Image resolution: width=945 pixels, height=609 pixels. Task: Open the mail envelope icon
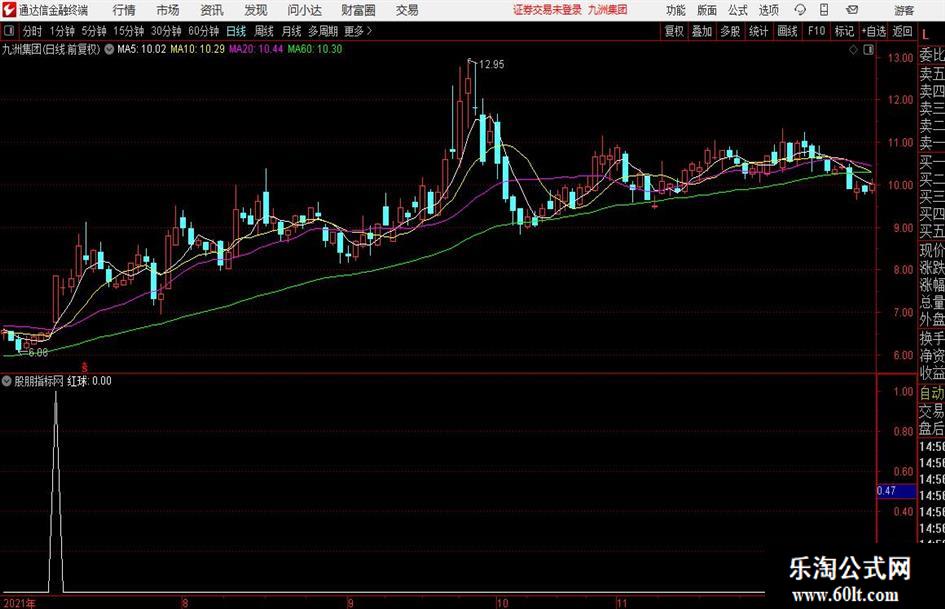coord(852,10)
